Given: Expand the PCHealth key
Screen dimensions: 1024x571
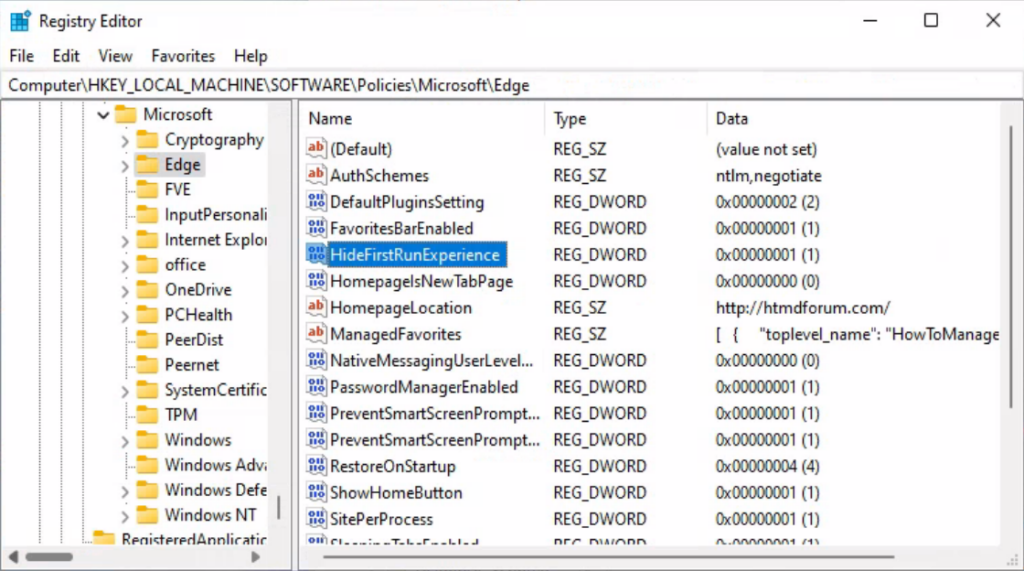Looking at the screenshot, I should [x=125, y=316].
